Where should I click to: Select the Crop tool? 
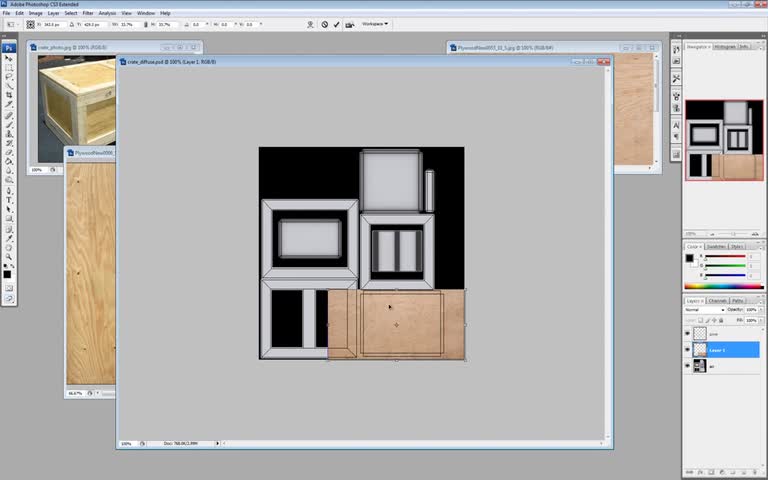click(x=9, y=95)
